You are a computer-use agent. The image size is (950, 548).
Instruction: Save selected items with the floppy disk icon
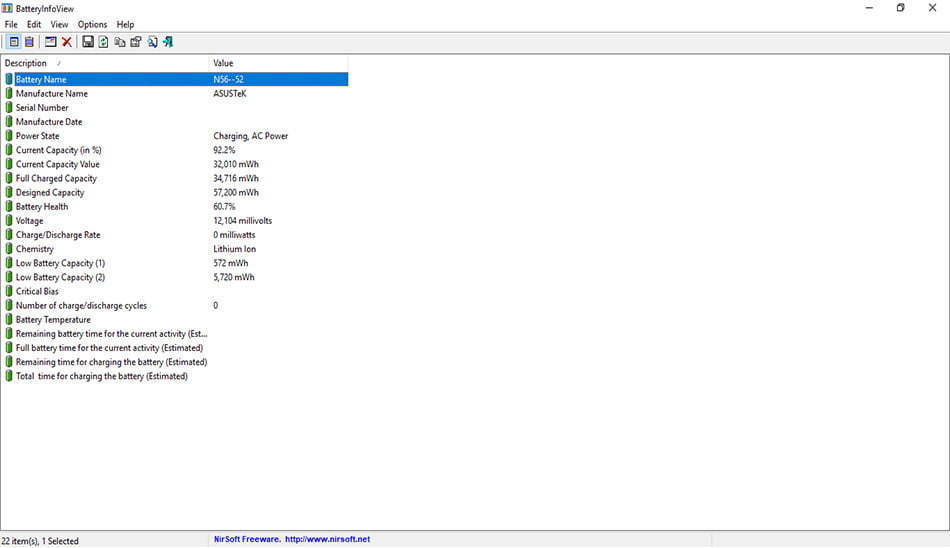[88, 42]
